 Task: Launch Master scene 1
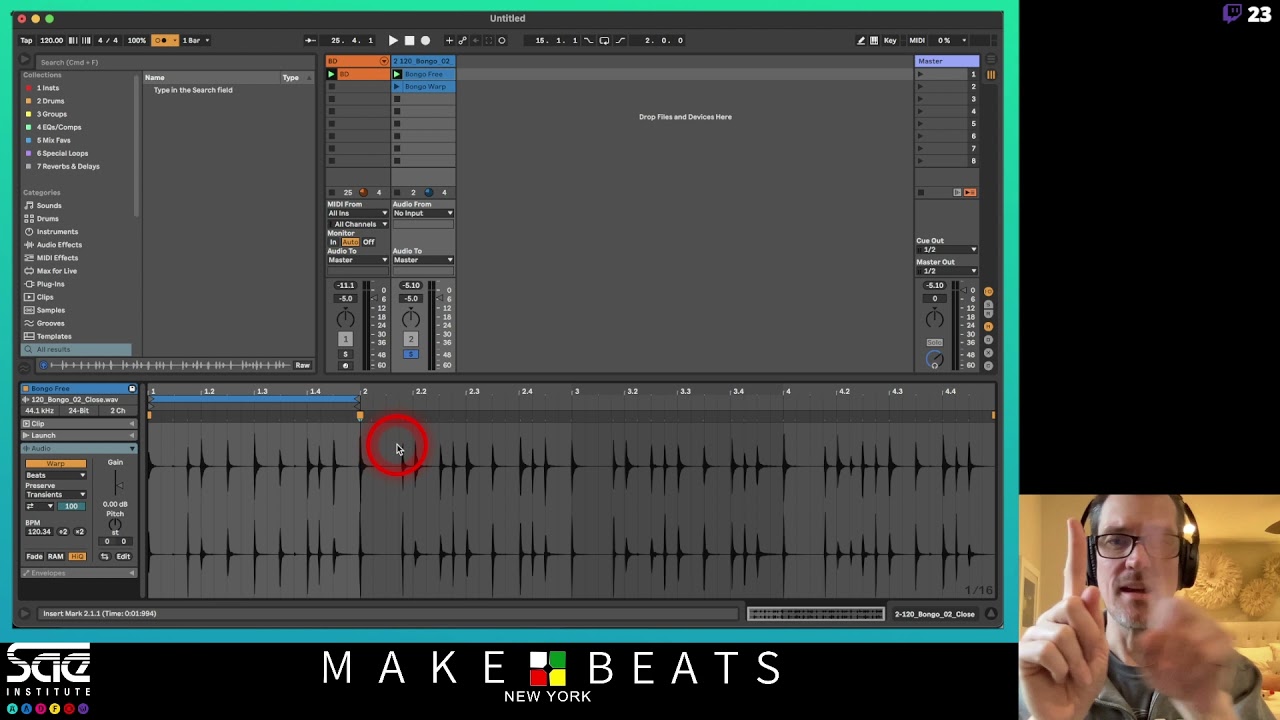coord(921,74)
